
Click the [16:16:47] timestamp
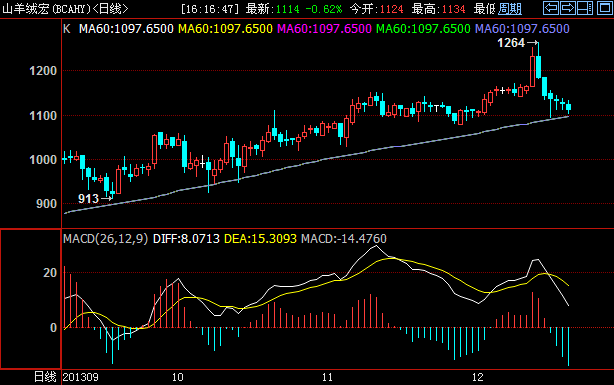click(210, 9)
